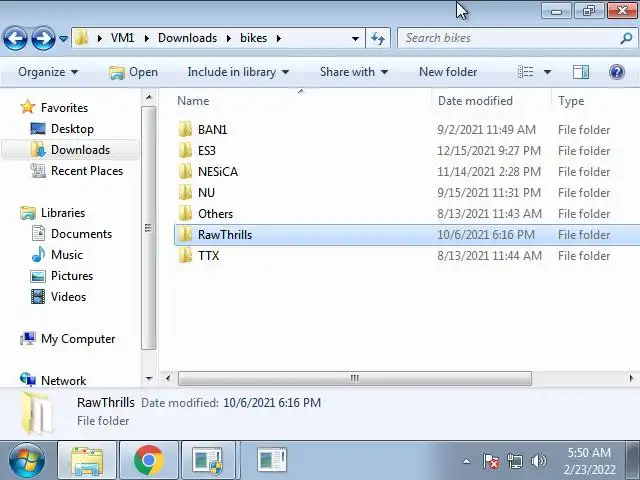640x480 pixels.
Task: Click the 9/2/2021 11:49 AM date
Action: coord(486,130)
